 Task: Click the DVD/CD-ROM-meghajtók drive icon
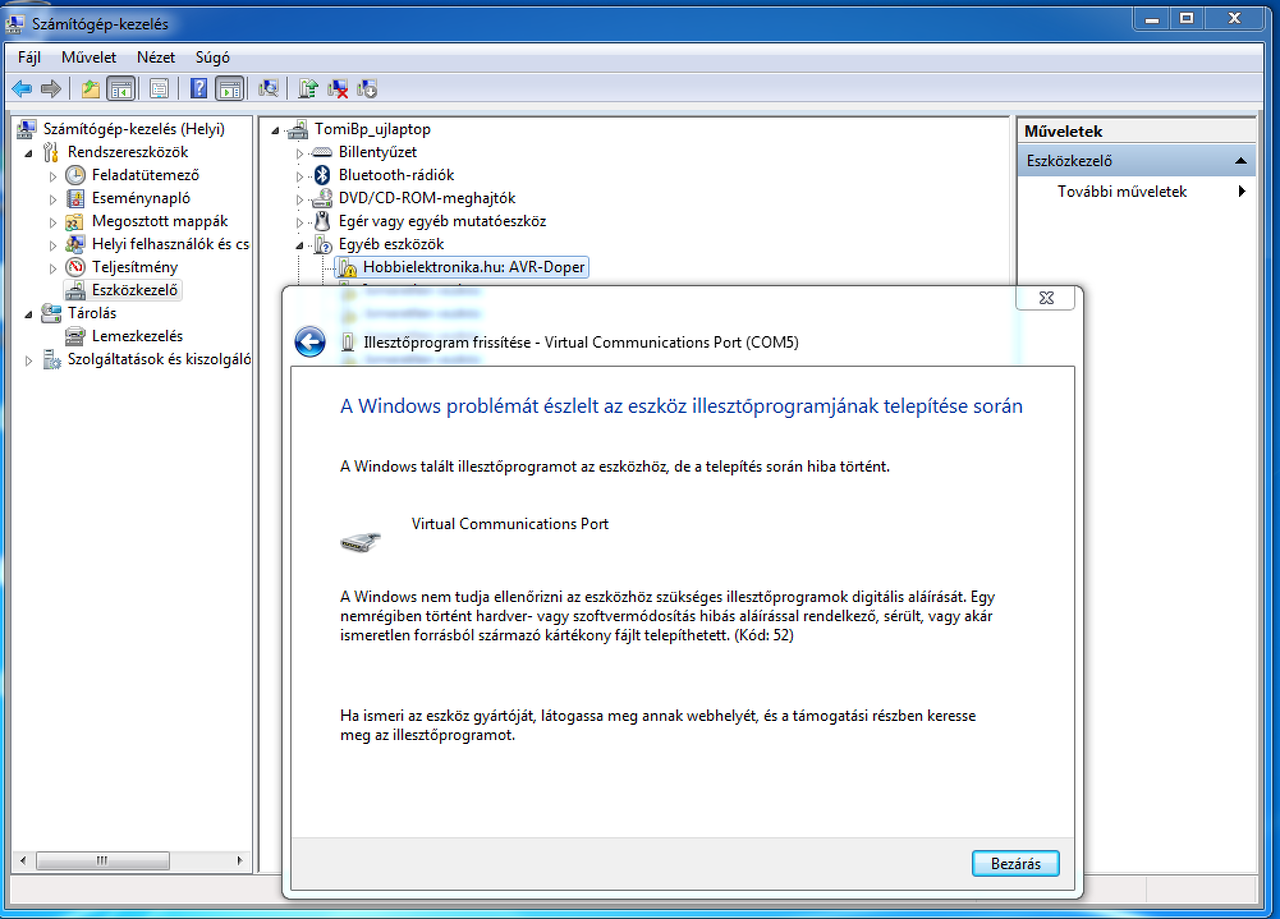click(321, 198)
